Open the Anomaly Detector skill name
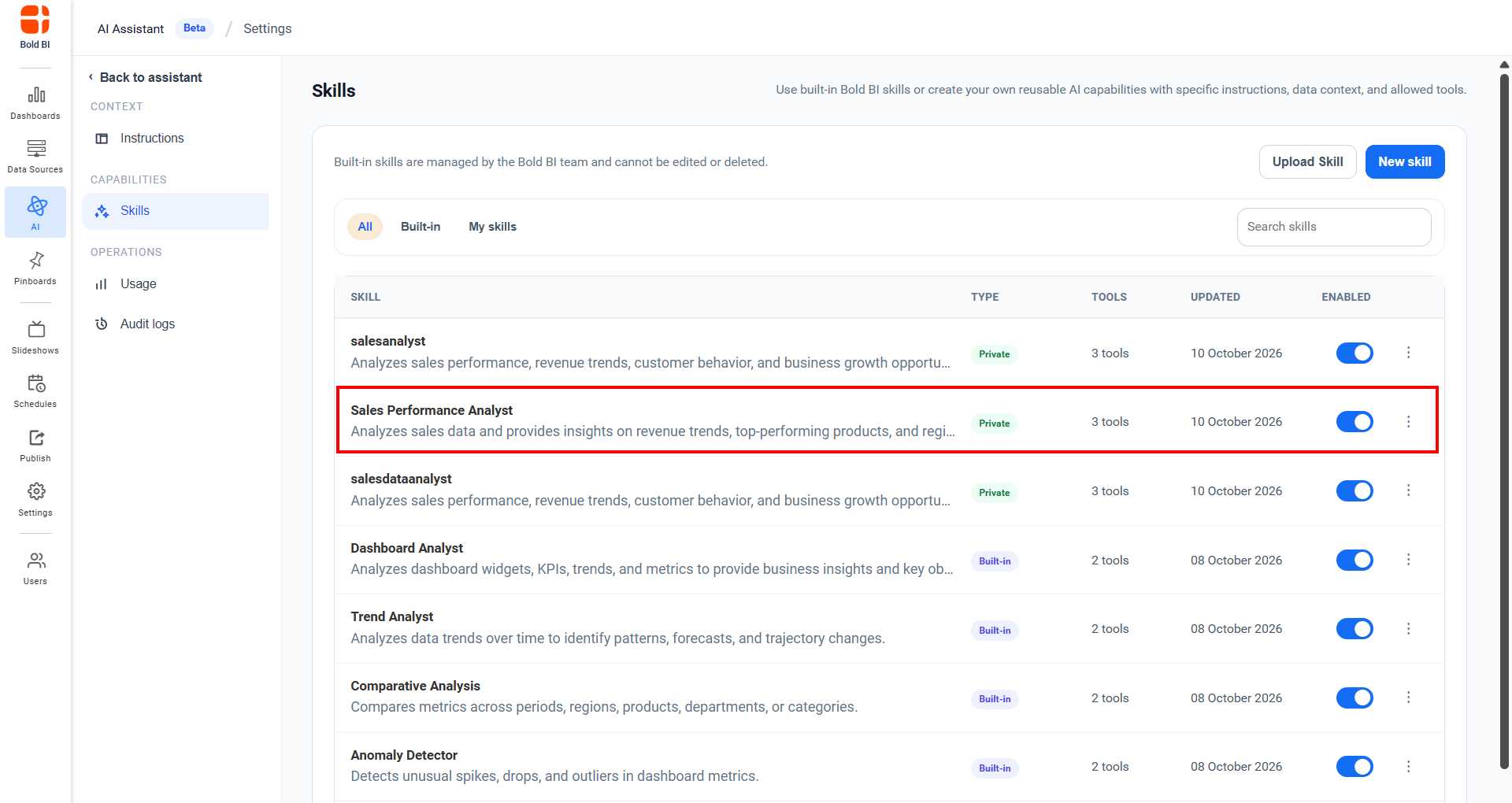This screenshot has width=1512, height=803. [404, 756]
